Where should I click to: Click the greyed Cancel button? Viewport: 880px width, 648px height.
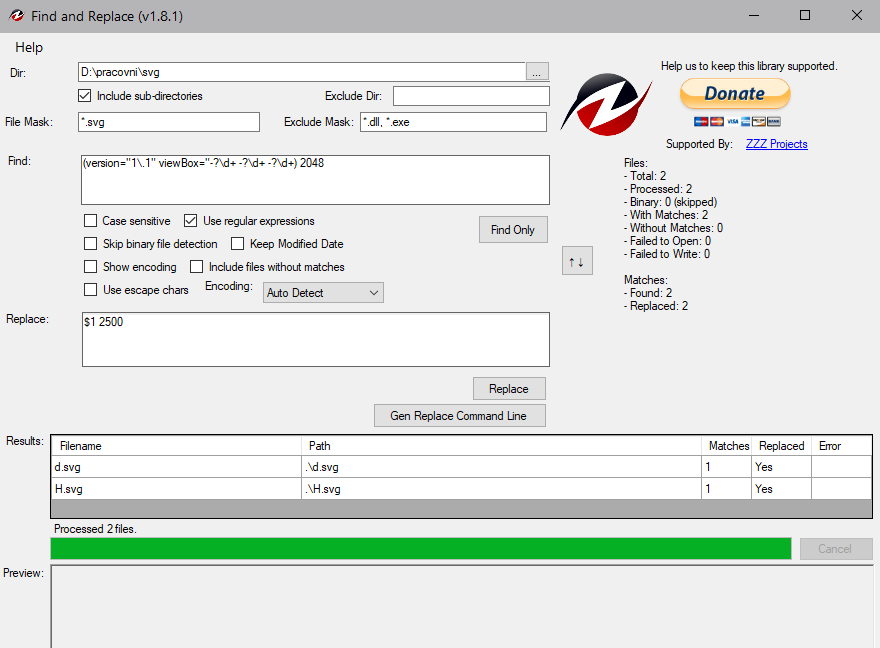click(x=836, y=549)
